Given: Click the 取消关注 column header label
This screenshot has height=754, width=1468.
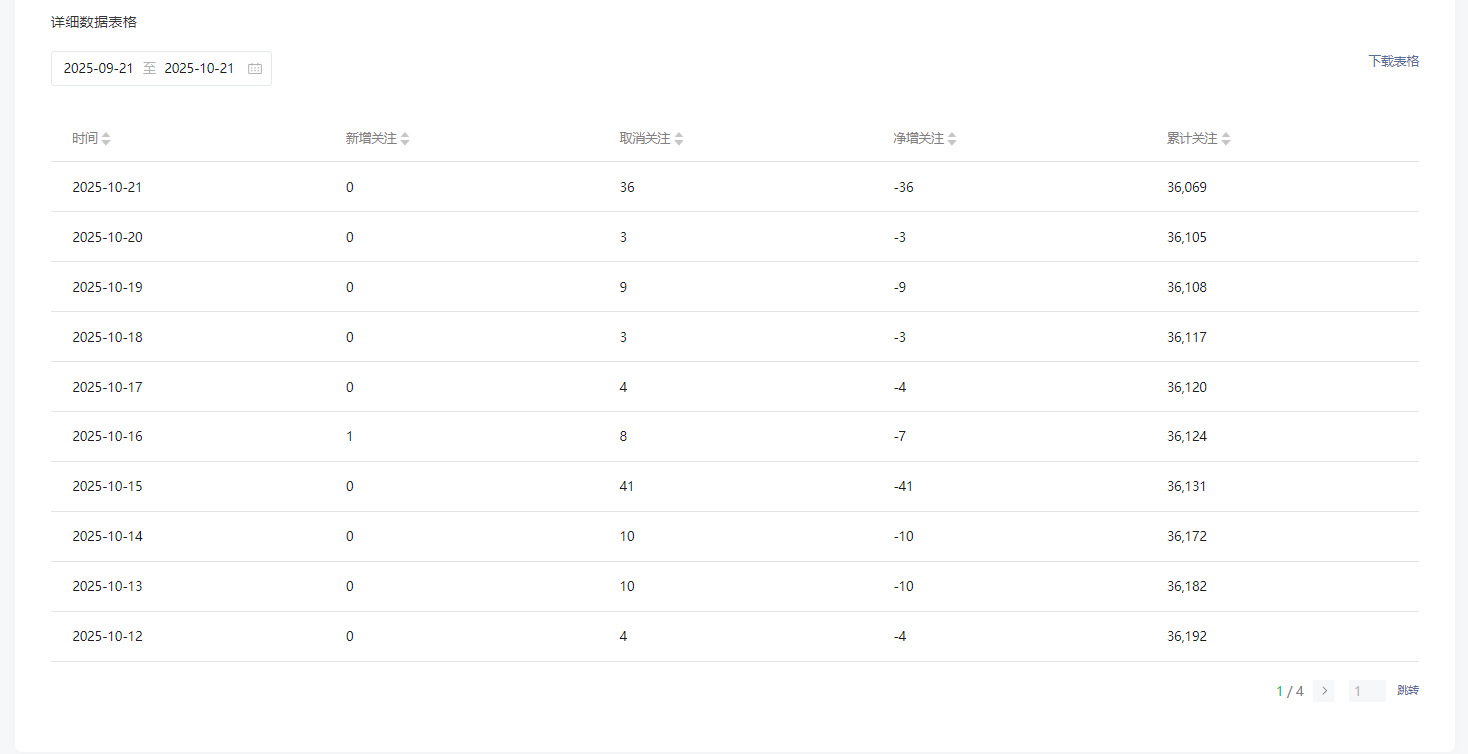Looking at the screenshot, I should click(x=645, y=139).
